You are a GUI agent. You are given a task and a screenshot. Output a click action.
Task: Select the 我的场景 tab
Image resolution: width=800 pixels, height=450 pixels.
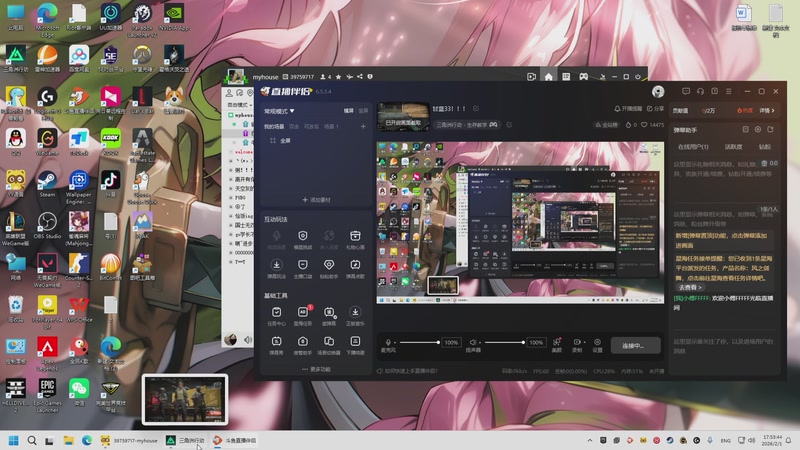pyautogui.click(x=274, y=127)
